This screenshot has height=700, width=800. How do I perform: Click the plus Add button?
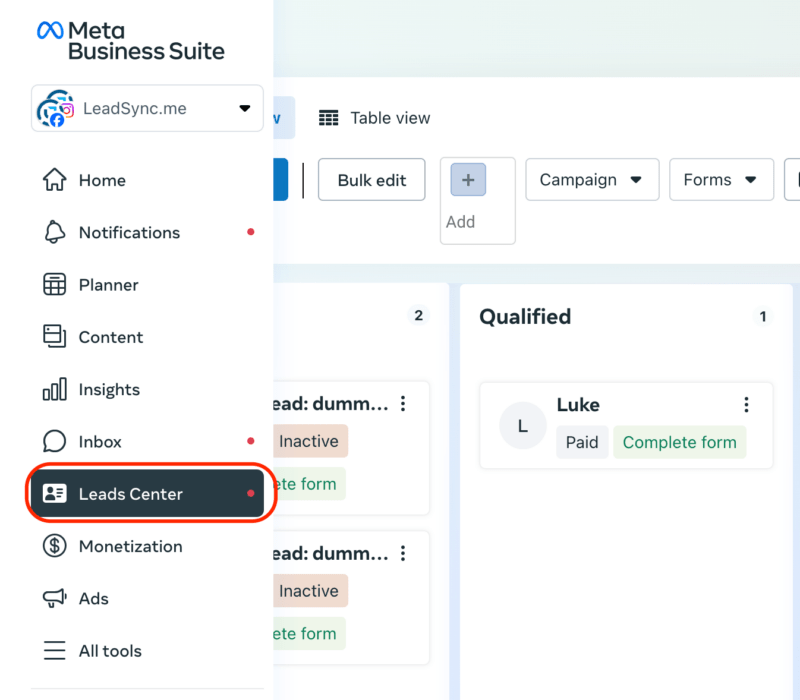pyautogui.click(x=467, y=181)
